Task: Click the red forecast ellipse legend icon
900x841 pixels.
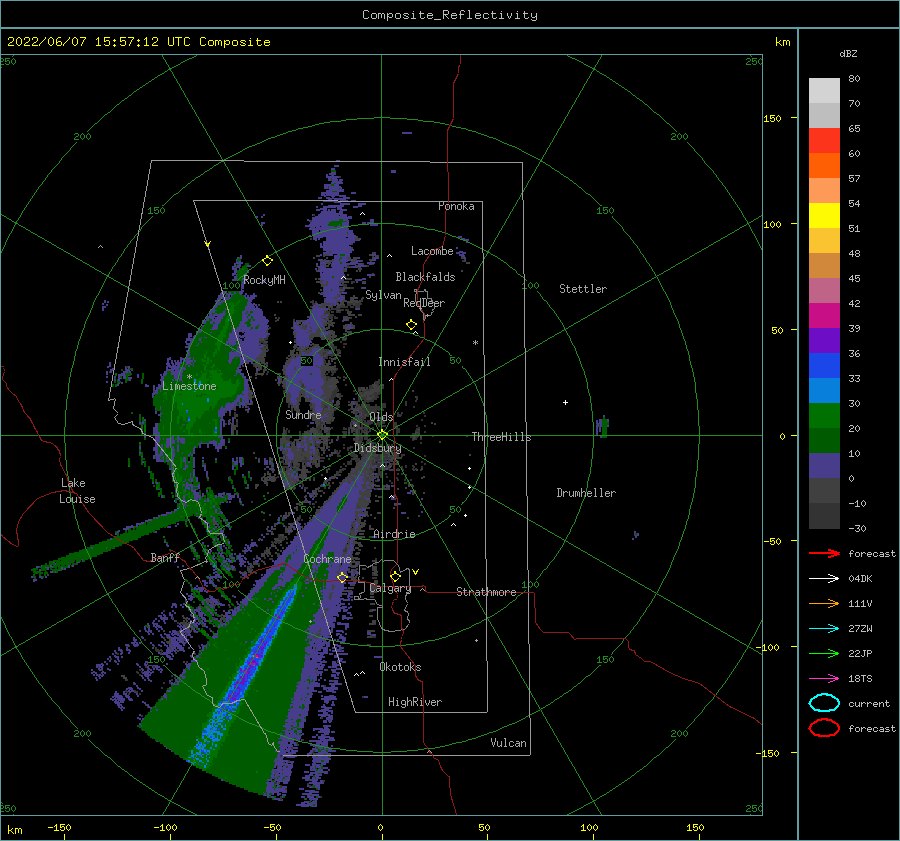Action: point(824,728)
